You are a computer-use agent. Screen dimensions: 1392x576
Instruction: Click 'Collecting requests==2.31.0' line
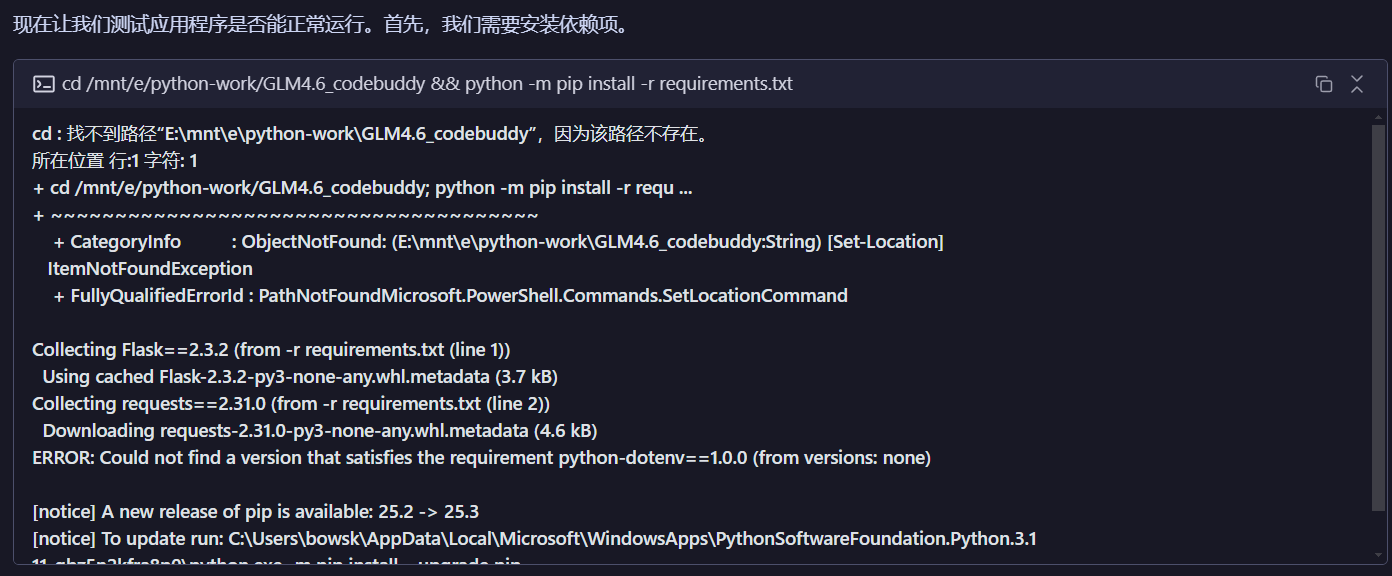(291, 404)
